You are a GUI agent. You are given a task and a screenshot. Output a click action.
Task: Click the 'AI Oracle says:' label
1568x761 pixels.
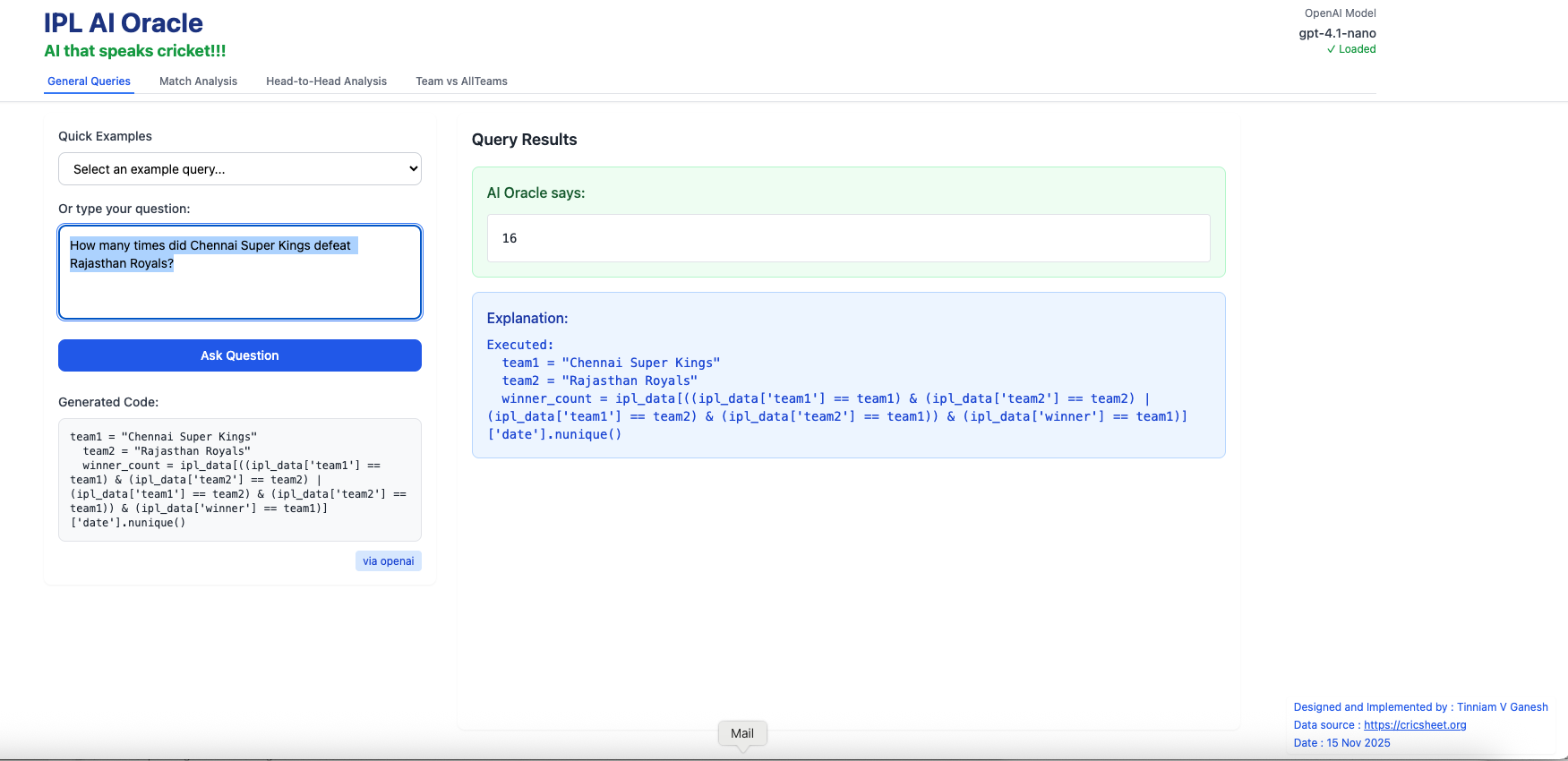pyautogui.click(x=536, y=193)
